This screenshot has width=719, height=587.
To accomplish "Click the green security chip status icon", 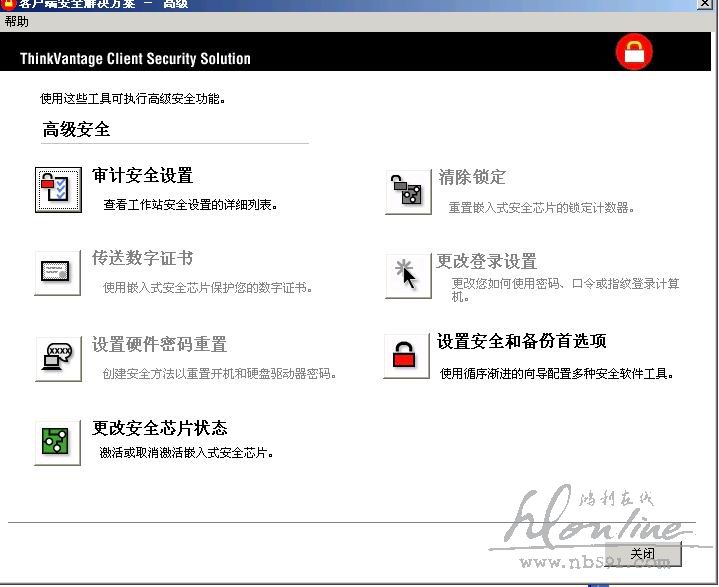I will (x=58, y=442).
